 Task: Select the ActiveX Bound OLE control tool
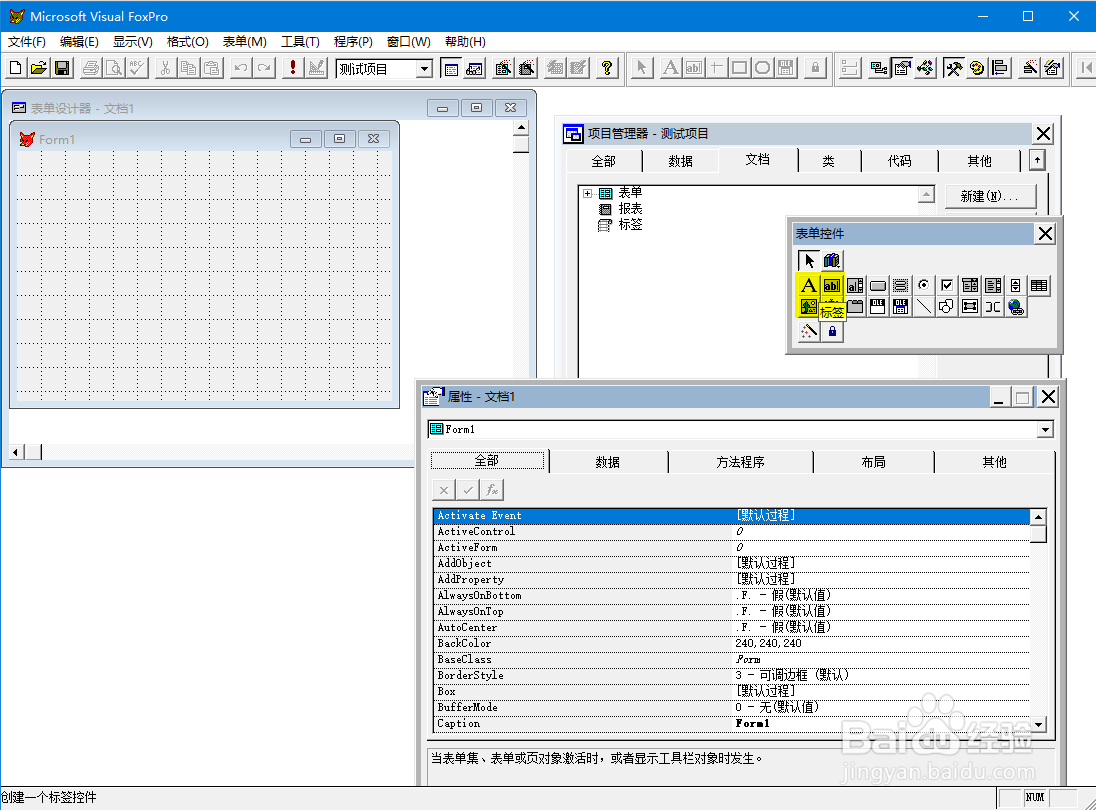point(900,308)
